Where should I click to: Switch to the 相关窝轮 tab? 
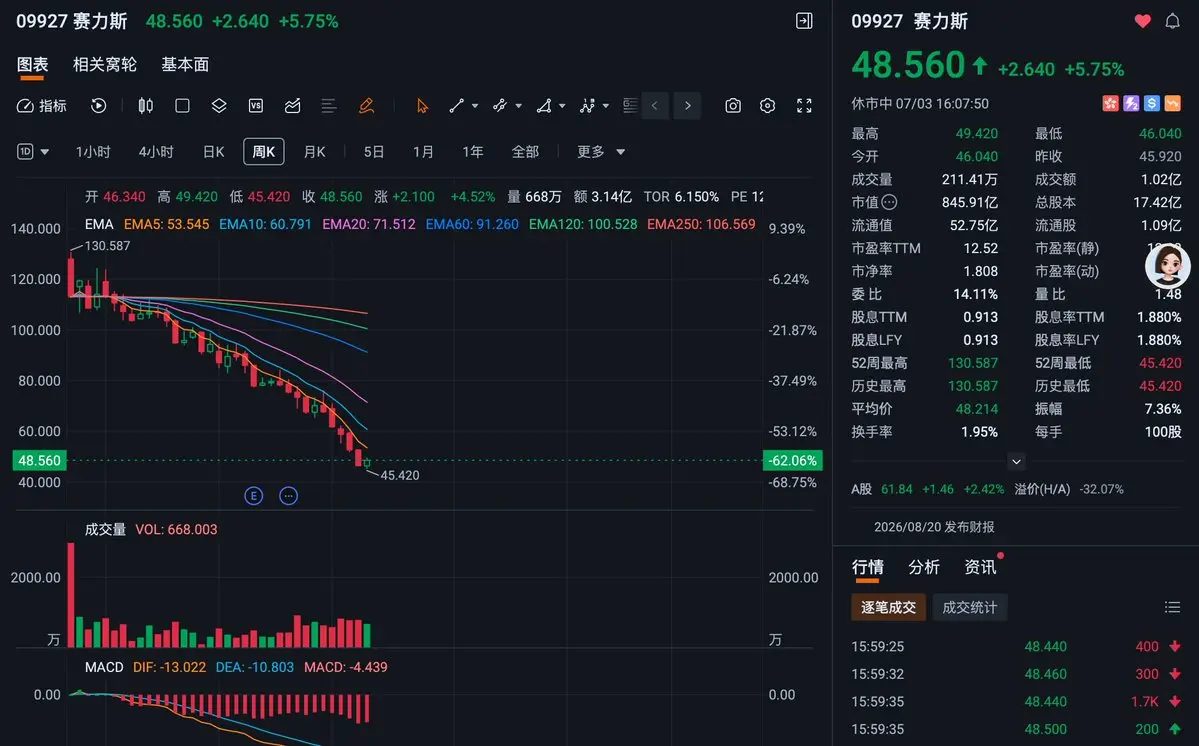(105, 64)
